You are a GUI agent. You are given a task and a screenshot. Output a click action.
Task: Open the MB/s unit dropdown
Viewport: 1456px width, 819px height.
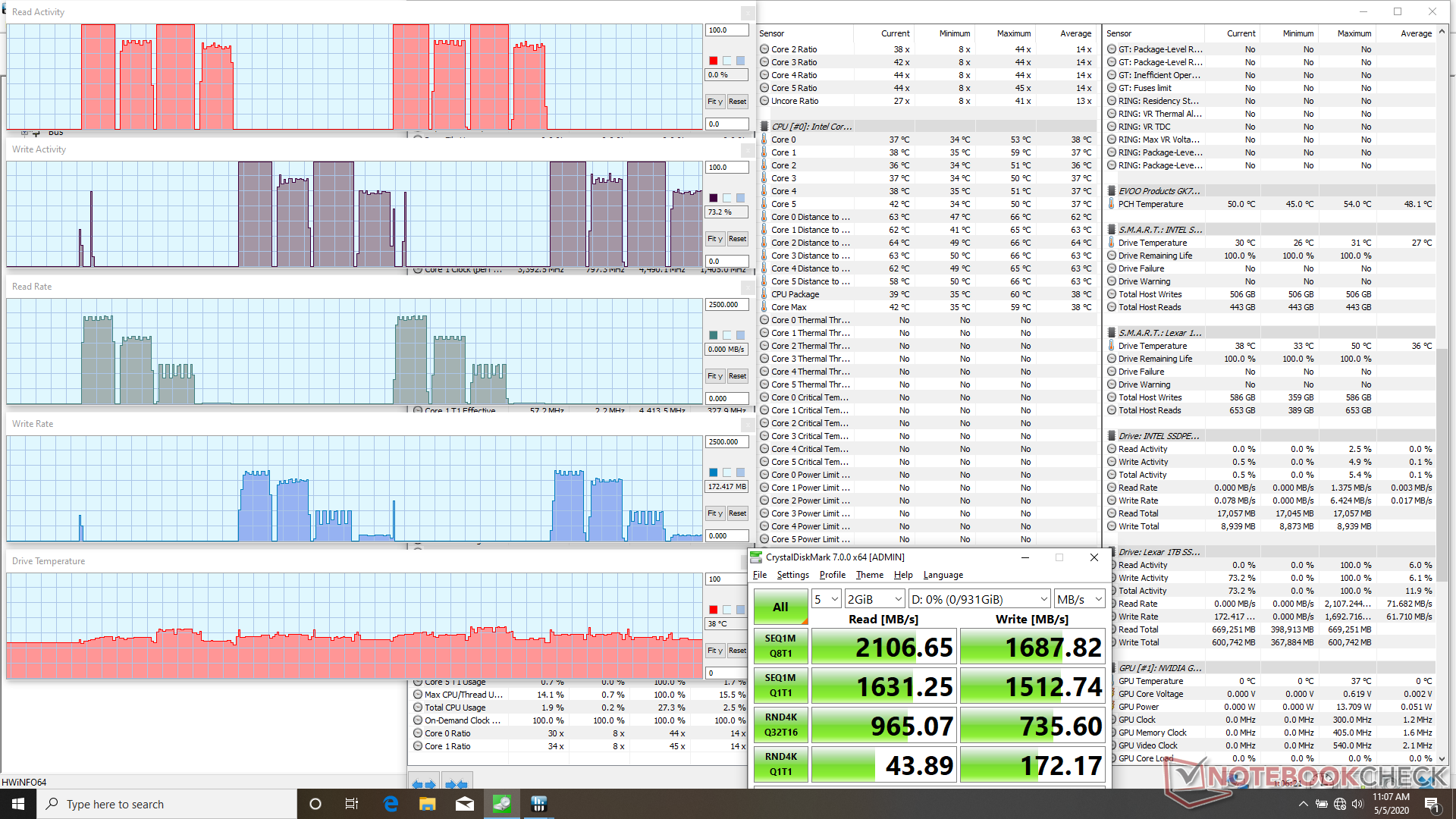pos(1080,599)
